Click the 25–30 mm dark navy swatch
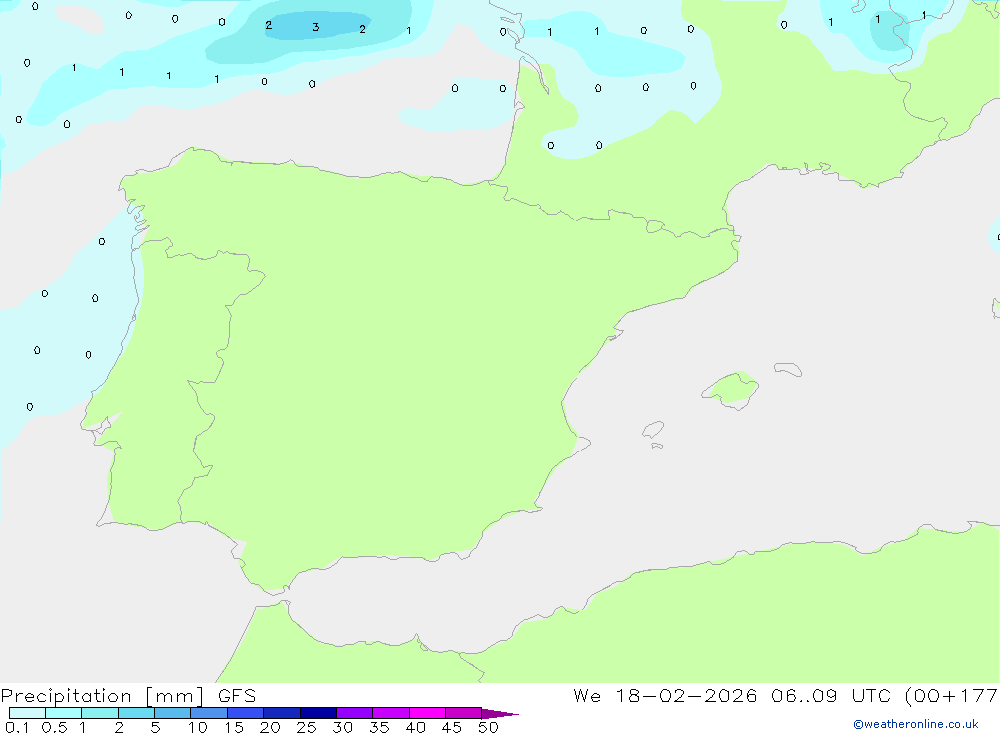 tap(318, 713)
